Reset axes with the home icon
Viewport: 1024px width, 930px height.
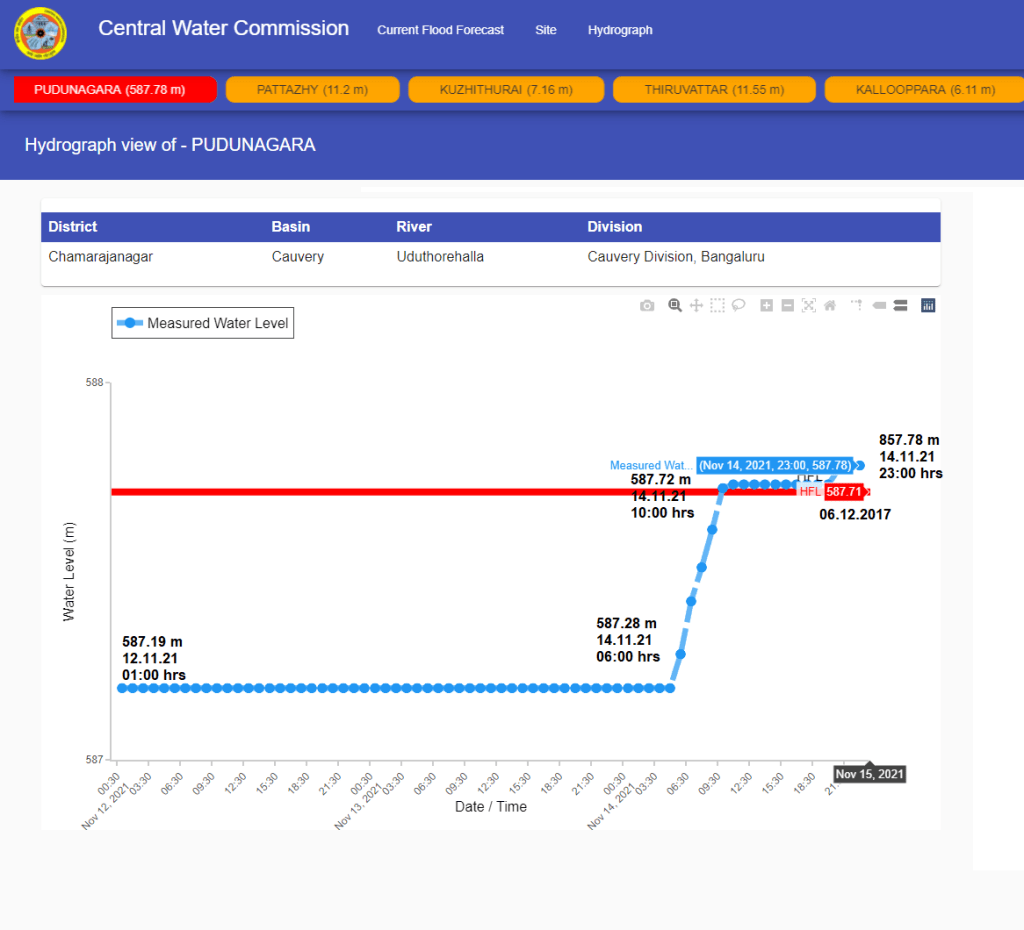pos(829,306)
